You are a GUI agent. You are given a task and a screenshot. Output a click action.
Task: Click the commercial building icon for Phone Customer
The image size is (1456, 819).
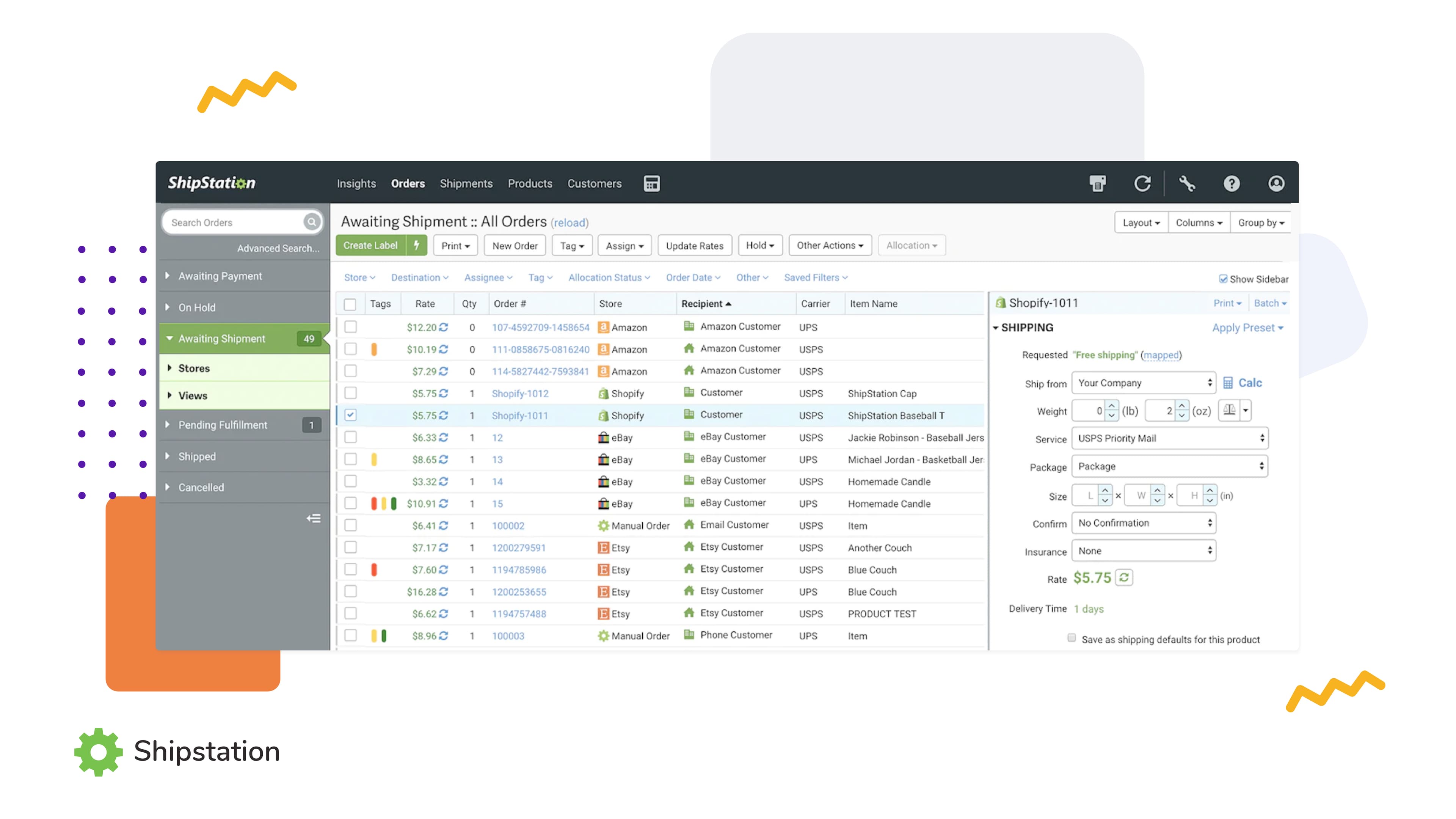[689, 635]
